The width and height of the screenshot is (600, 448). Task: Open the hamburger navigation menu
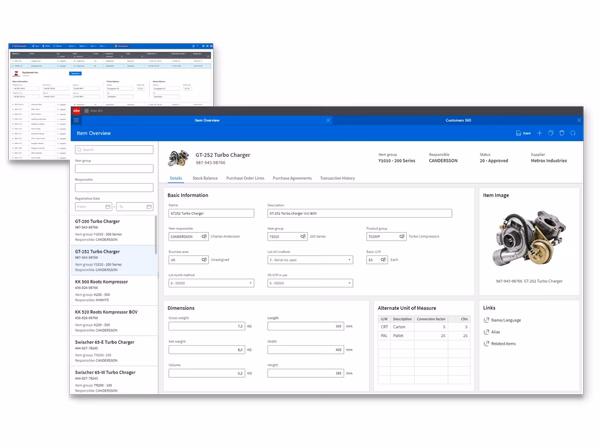[76, 121]
